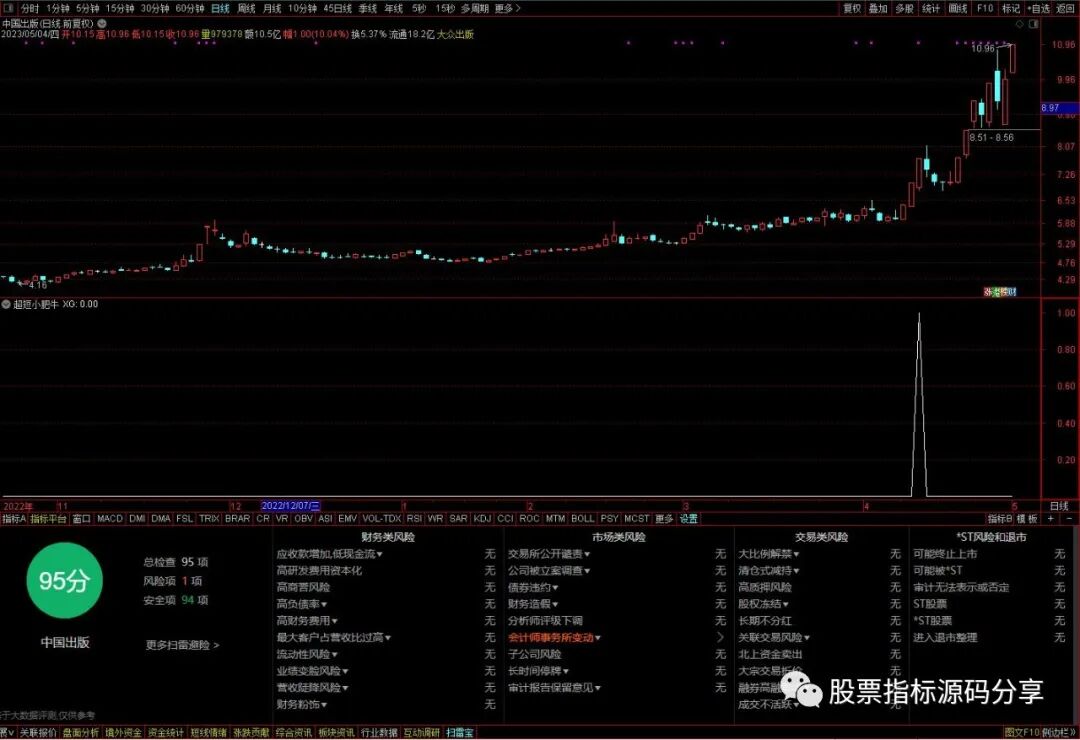The width and height of the screenshot is (1080, 740).
Task: Switch to 季线 chart
Action: click(368, 8)
